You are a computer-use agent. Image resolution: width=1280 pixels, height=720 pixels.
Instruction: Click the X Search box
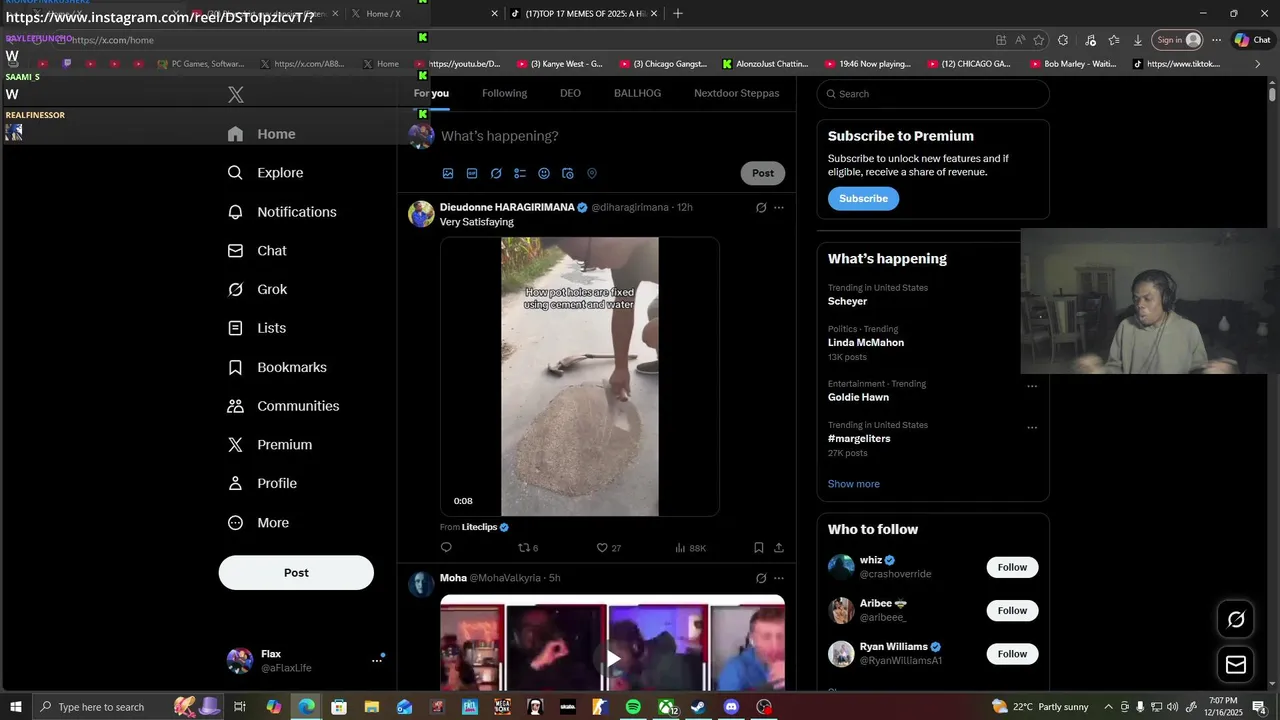(933, 94)
